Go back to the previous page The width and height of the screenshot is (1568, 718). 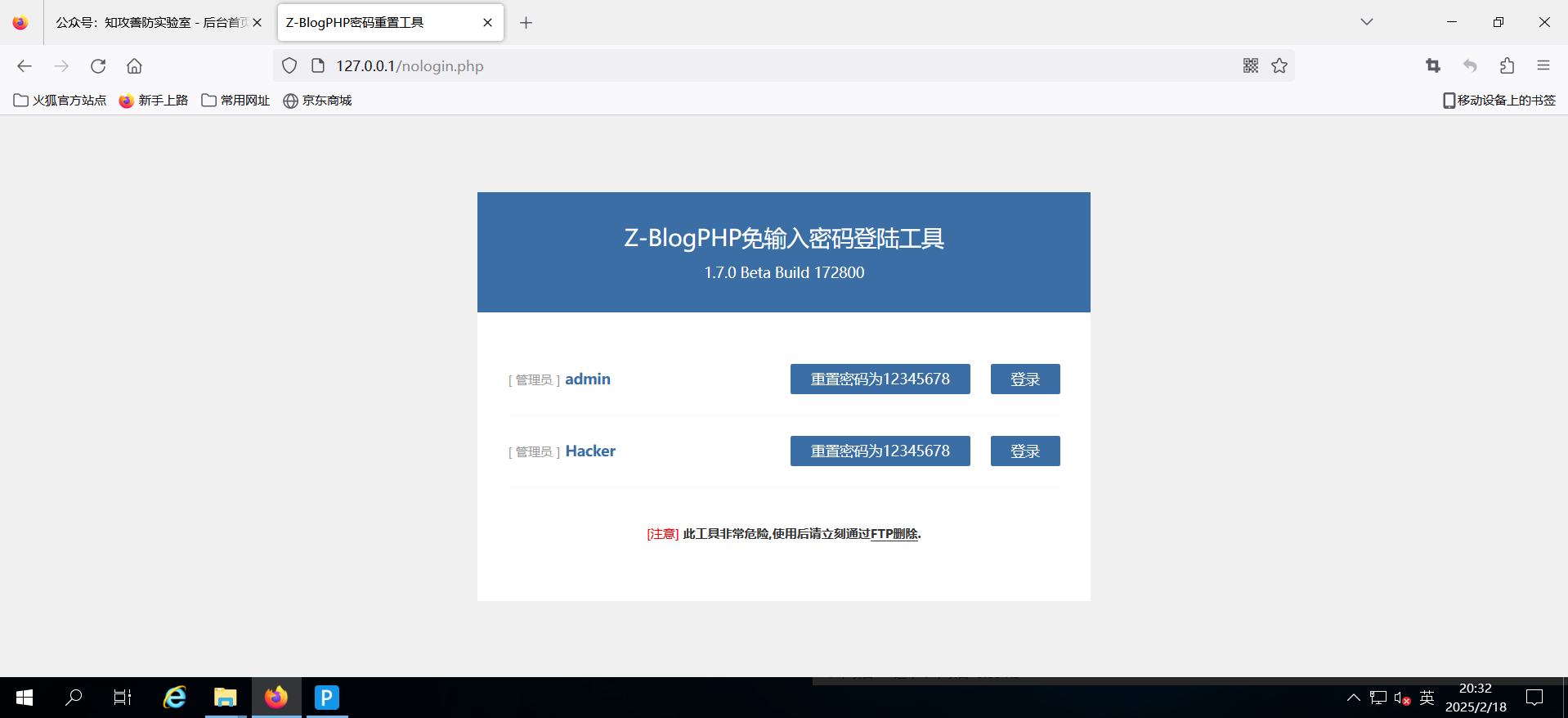[x=25, y=66]
